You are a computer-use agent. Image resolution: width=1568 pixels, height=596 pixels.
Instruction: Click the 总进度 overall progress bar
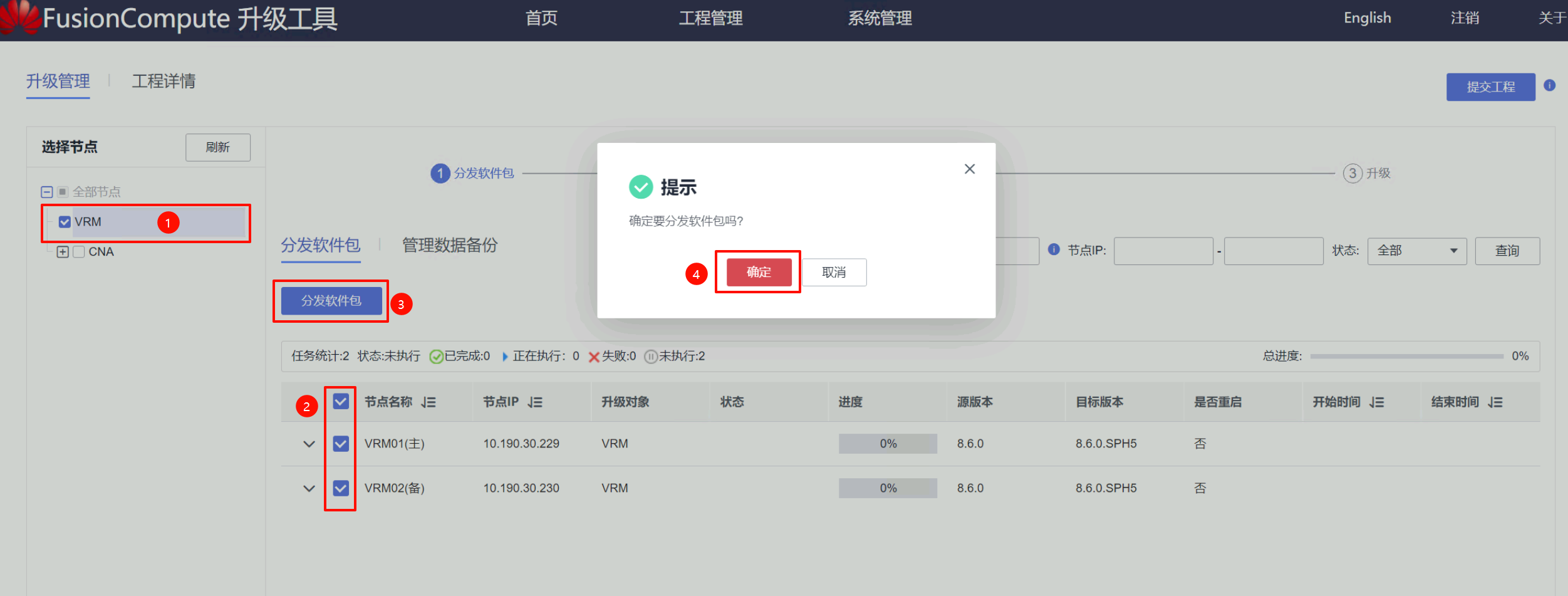click(1406, 357)
